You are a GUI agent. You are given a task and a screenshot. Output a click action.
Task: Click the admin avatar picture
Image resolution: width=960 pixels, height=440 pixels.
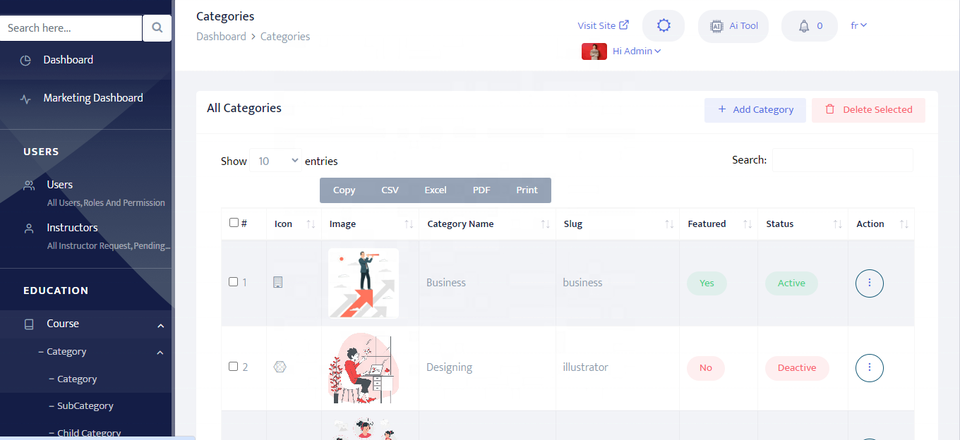click(x=594, y=51)
